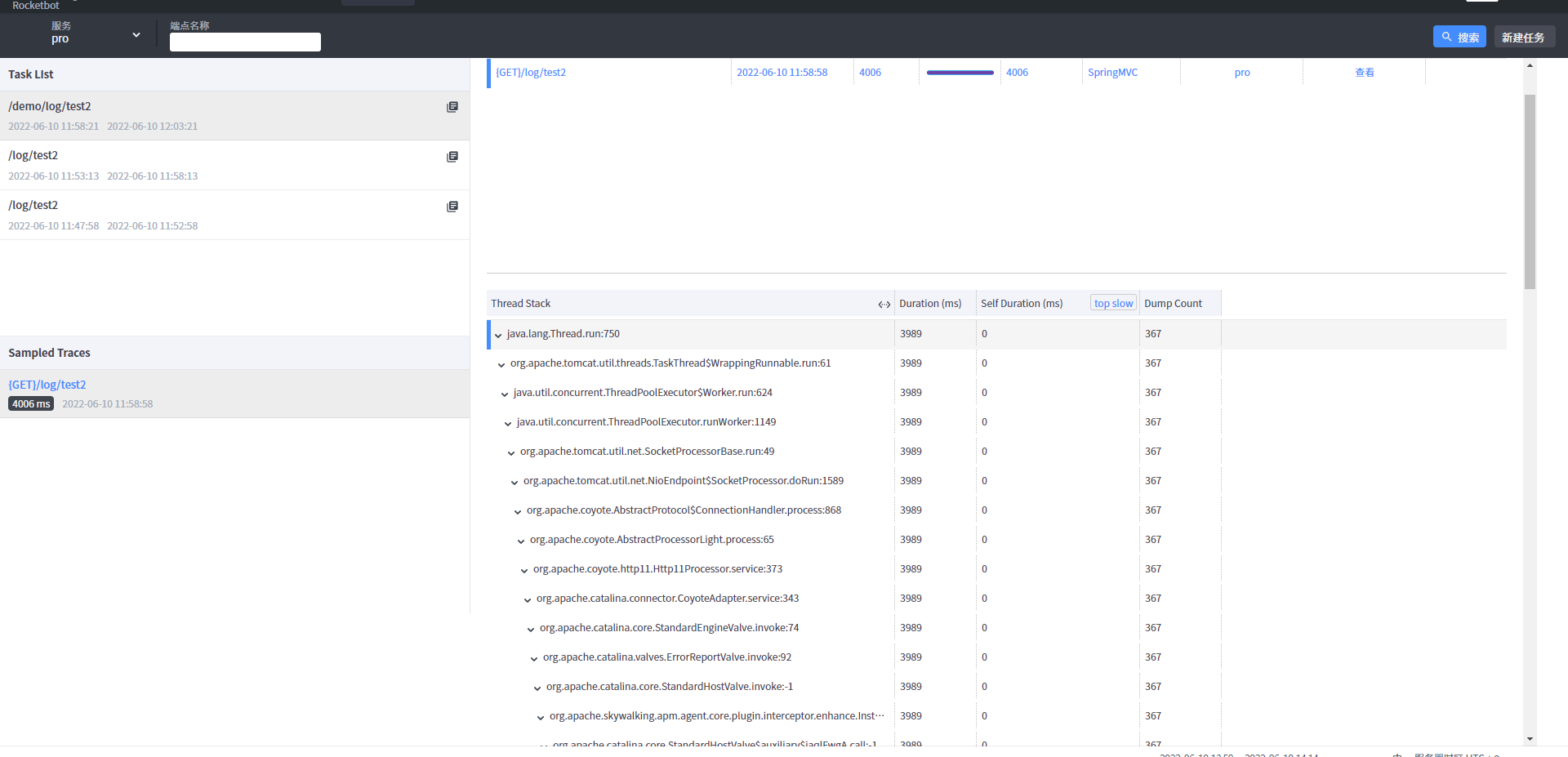Collapse SocketProcessorBase.run:49 node
The image size is (1568, 757).
pyautogui.click(x=511, y=452)
